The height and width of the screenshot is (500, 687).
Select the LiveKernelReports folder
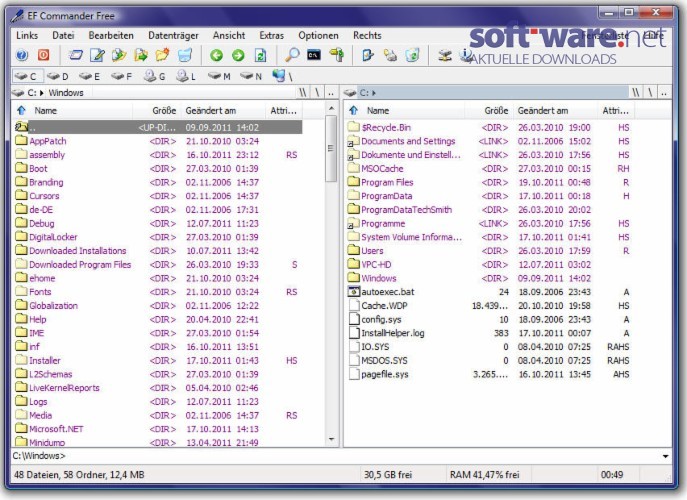(64, 388)
